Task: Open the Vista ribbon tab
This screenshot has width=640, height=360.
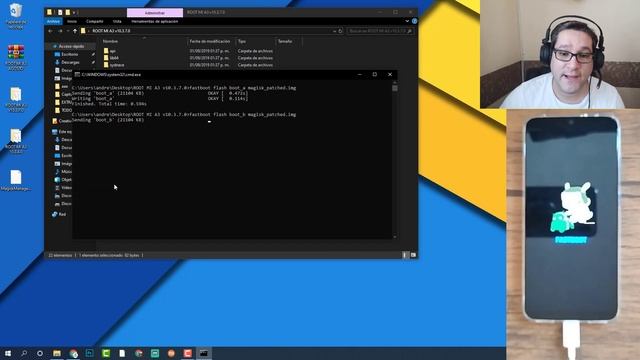Action: (x=117, y=21)
